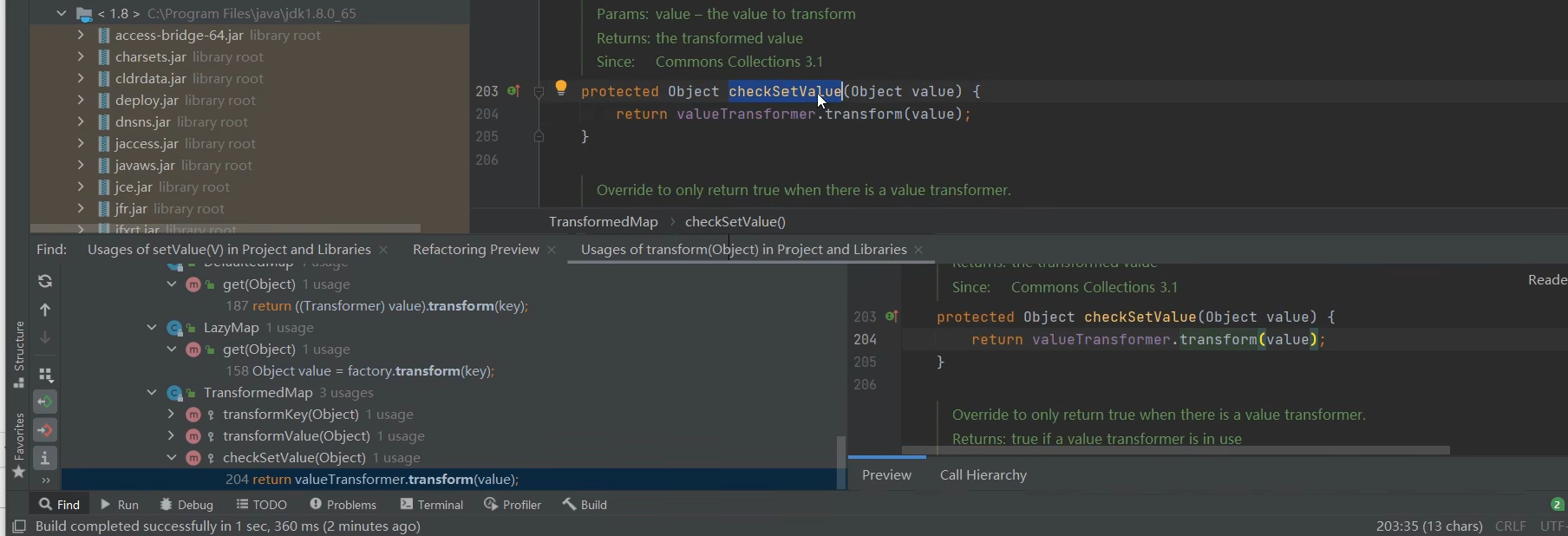The image size is (1568, 536).
Task: Switch to Usages of setValue(V) tab
Action: [x=229, y=250]
